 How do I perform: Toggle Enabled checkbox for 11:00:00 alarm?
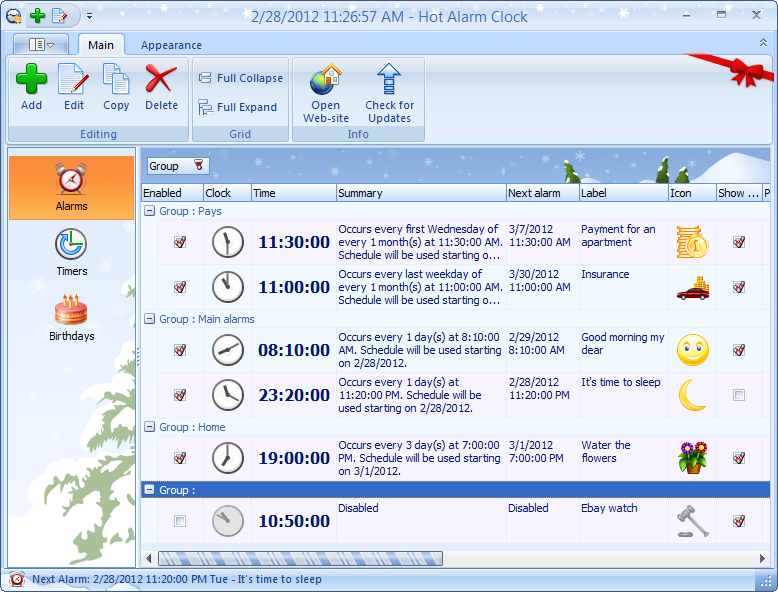(x=180, y=287)
